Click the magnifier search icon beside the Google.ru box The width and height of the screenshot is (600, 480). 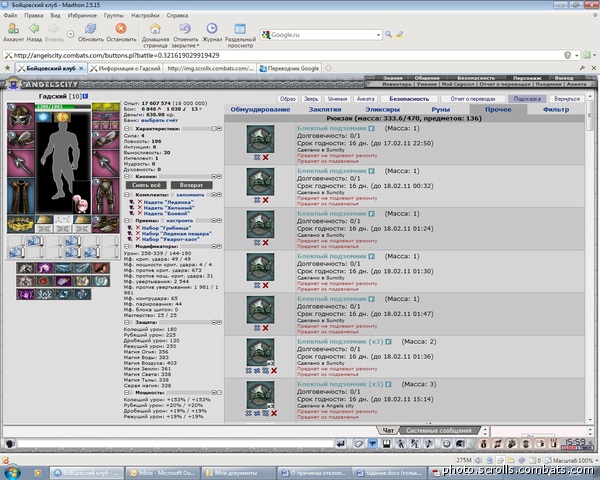click(x=388, y=34)
